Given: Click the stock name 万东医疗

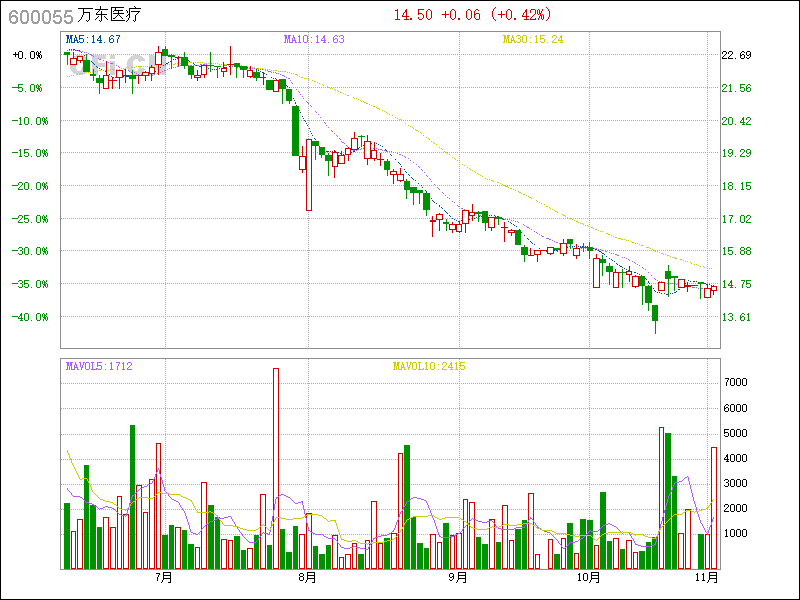Looking at the screenshot, I should (109, 15).
